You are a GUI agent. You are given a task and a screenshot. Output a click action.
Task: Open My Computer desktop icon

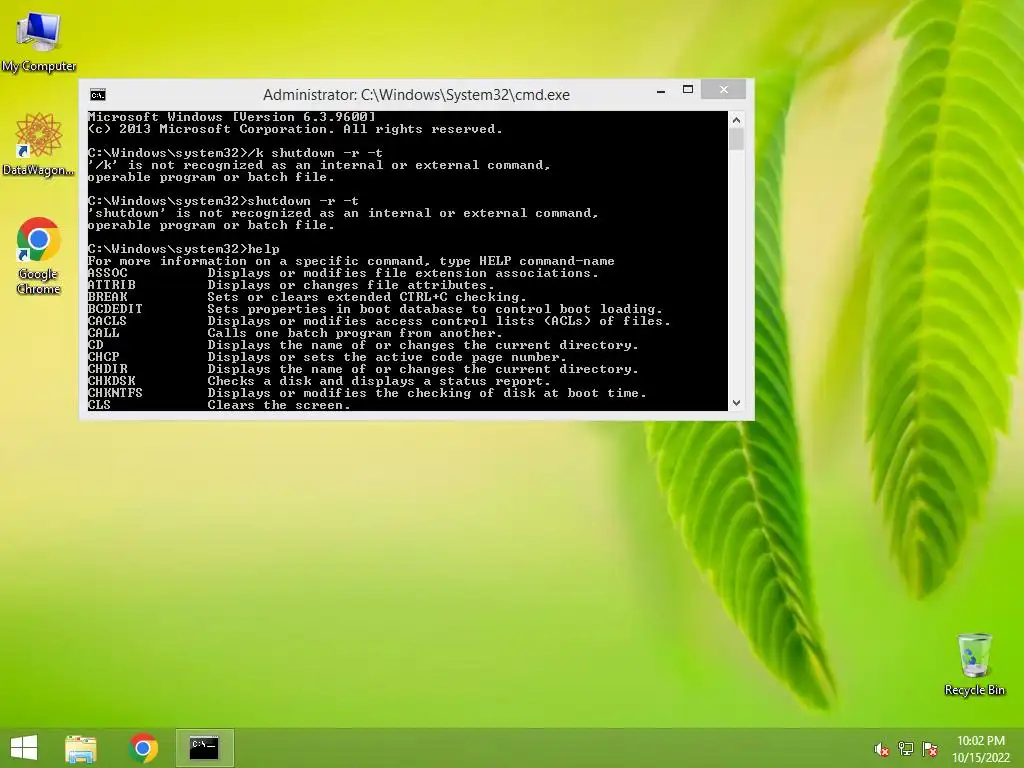pyautogui.click(x=39, y=40)
